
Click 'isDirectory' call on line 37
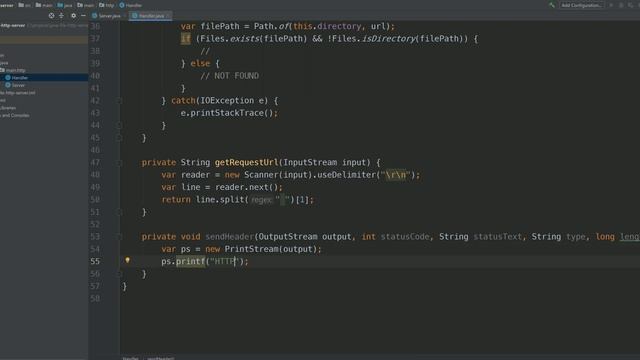(x=388, y=39)
